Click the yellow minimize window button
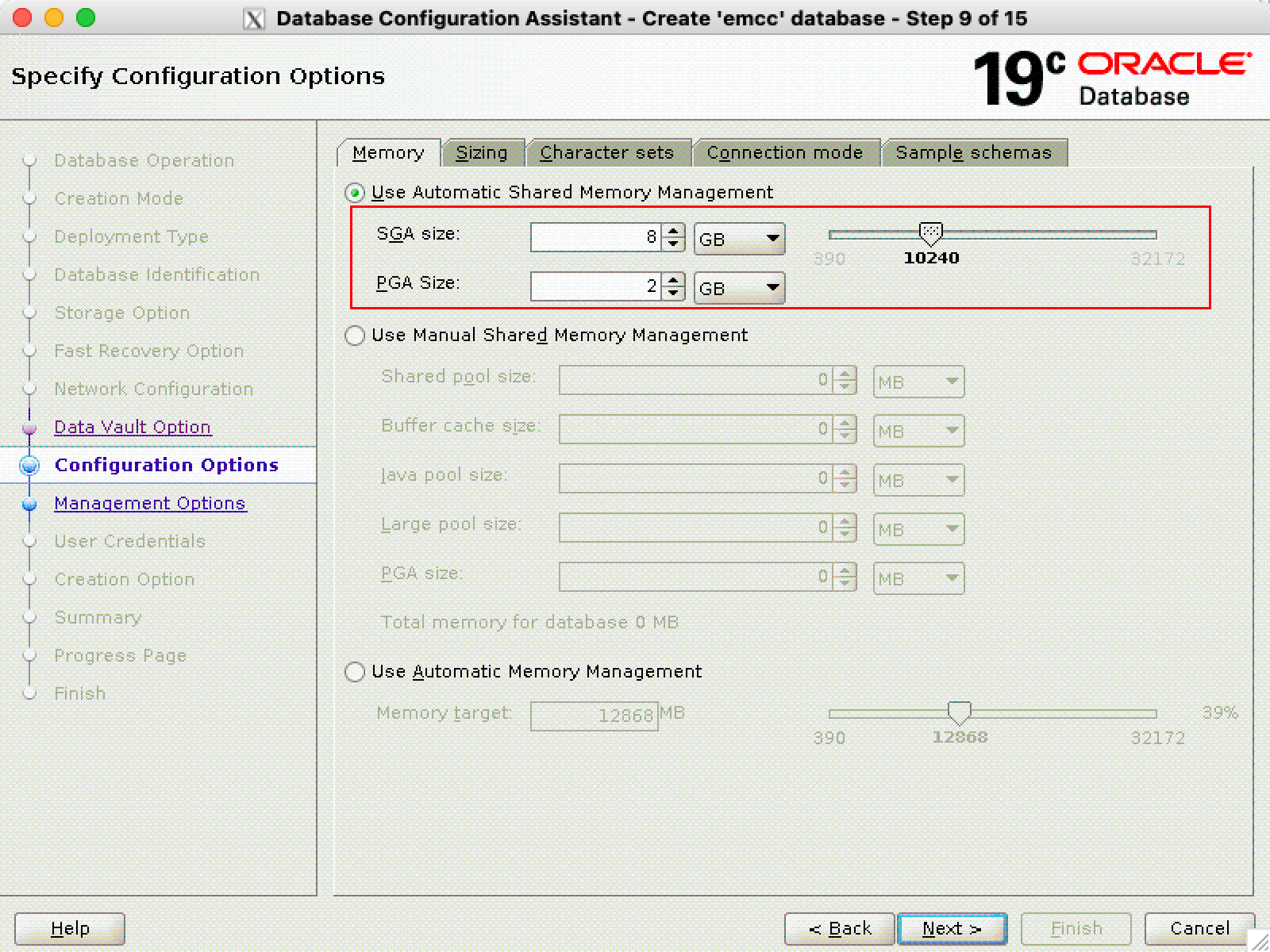1270x952 pixels. (54, 17)
